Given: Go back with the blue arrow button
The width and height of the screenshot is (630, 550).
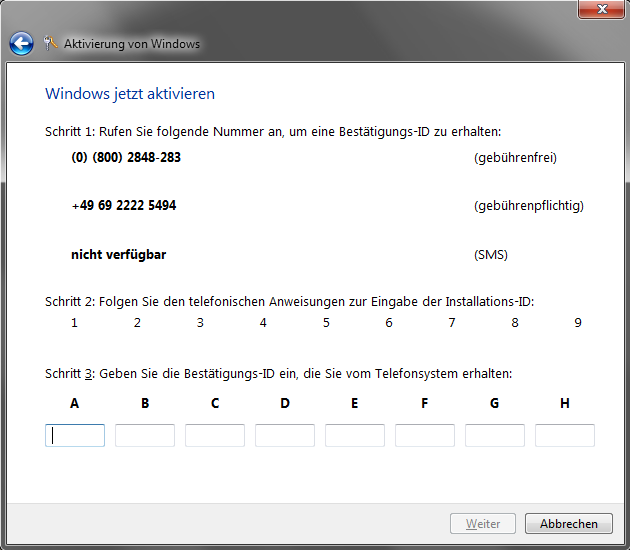Looking at the screenshot, I should point(21,43).
